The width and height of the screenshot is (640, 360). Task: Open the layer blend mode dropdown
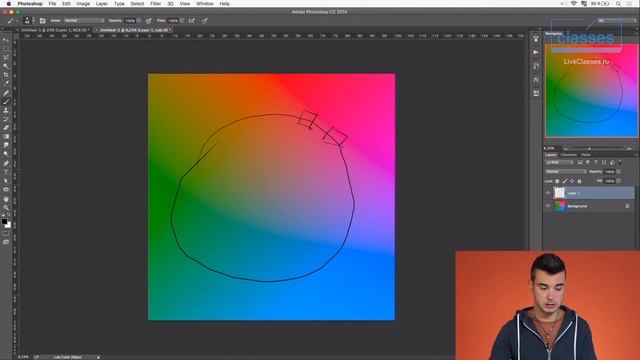click(x=566, y=171)
